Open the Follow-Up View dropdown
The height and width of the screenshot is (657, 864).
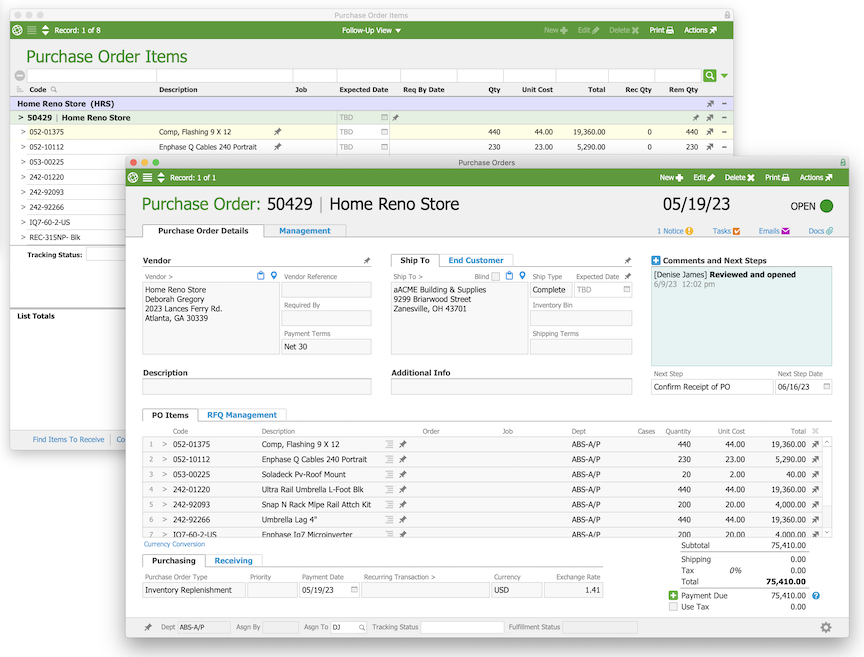(371, 30)
